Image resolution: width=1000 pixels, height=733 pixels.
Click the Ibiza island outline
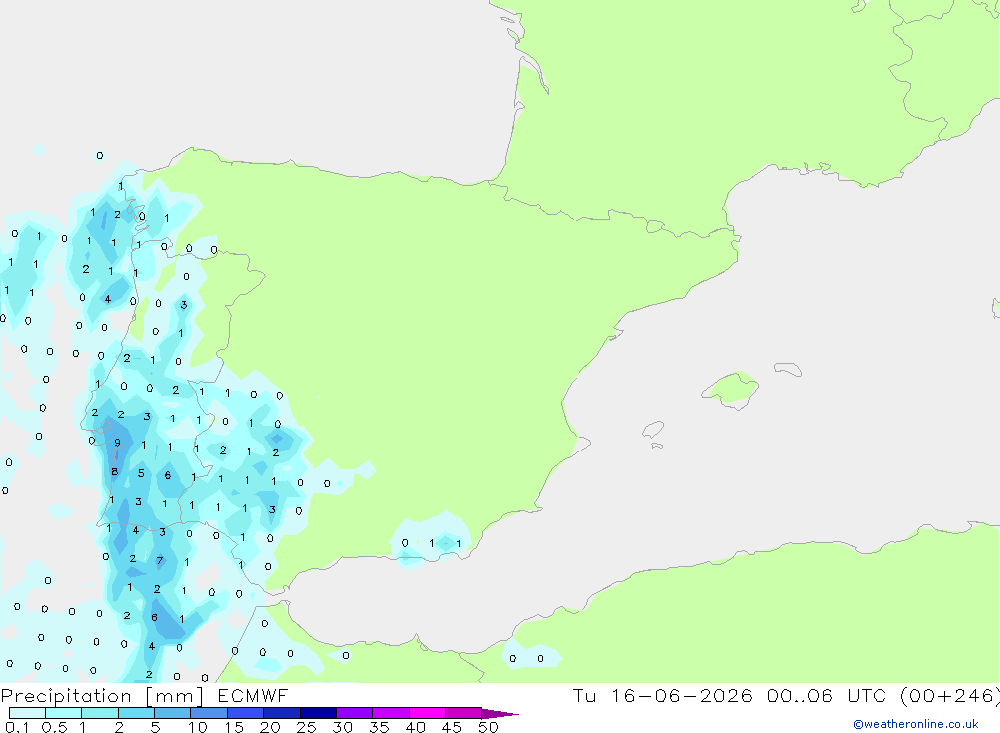[x=653, y=429]
